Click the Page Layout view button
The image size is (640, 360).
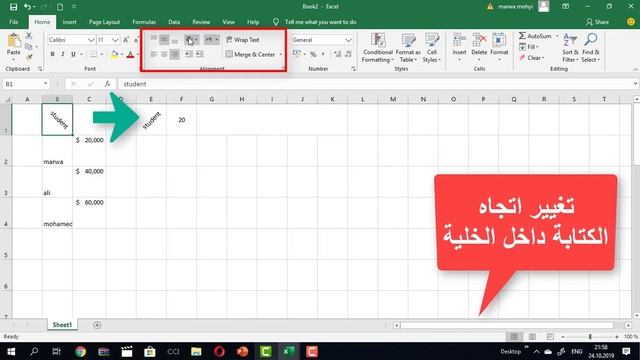click(532, 337)
